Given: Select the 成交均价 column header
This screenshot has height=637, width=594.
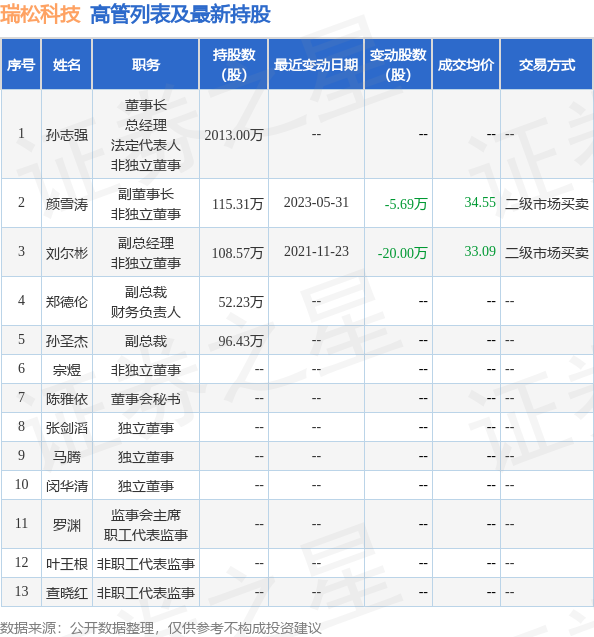Looking at the screenshot, I should (466, 65).
